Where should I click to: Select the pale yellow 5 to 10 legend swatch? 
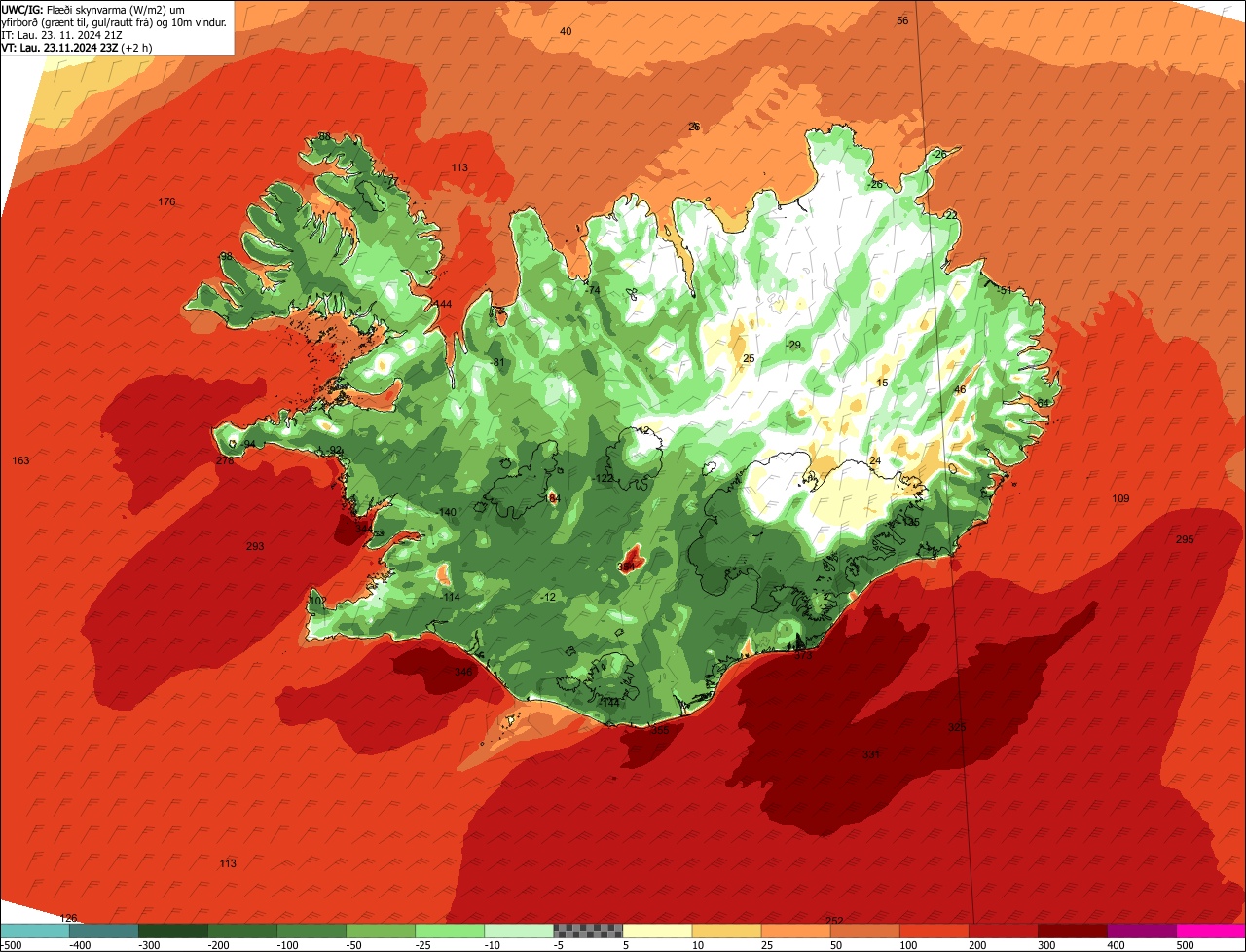[x=657, y=932]
